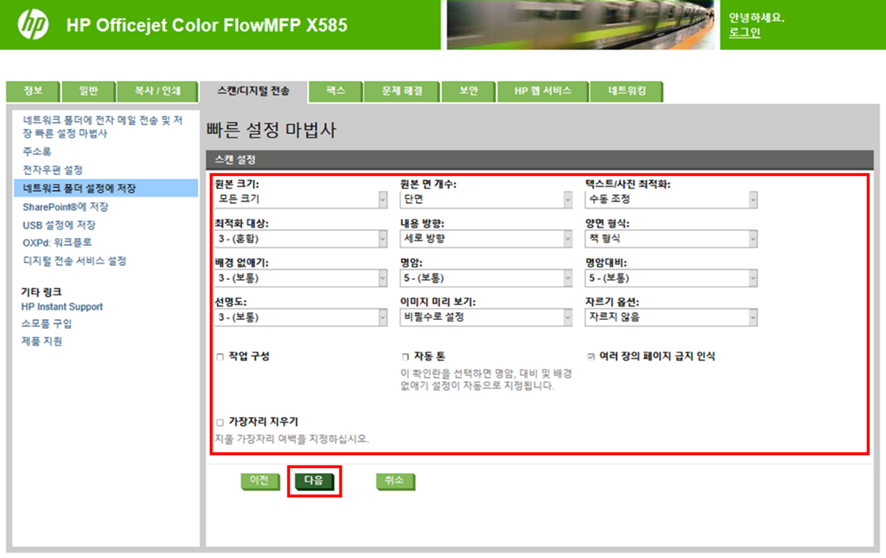Viewport: 886px width, 558px height.
Task: Open 전자우편 설정 in sidebar
Action: click(53, 170)
